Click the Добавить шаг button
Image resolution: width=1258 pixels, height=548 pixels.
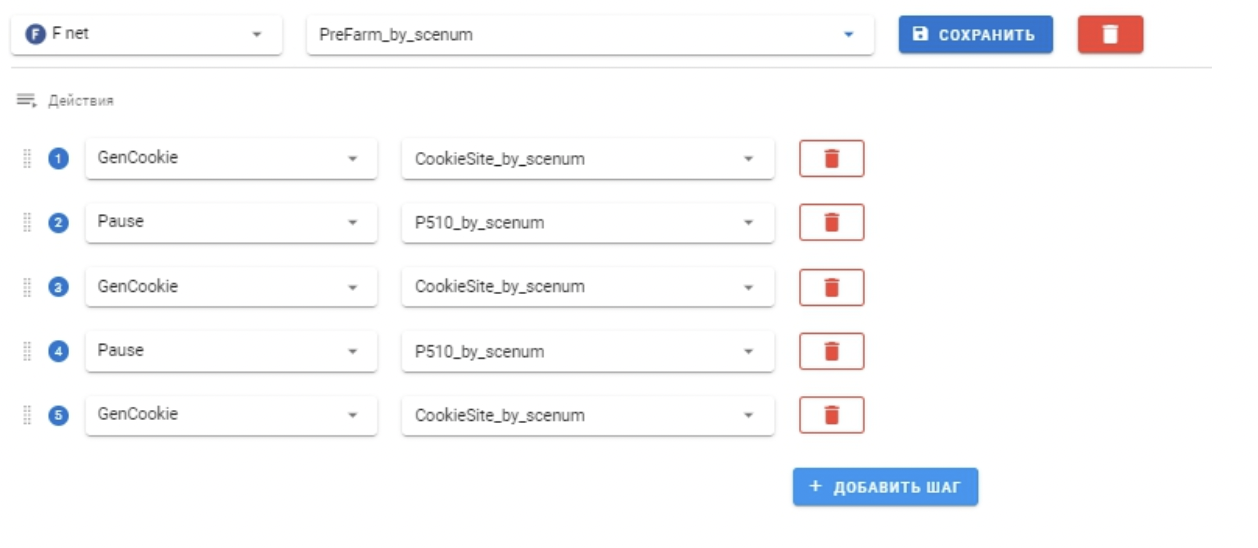885,487
